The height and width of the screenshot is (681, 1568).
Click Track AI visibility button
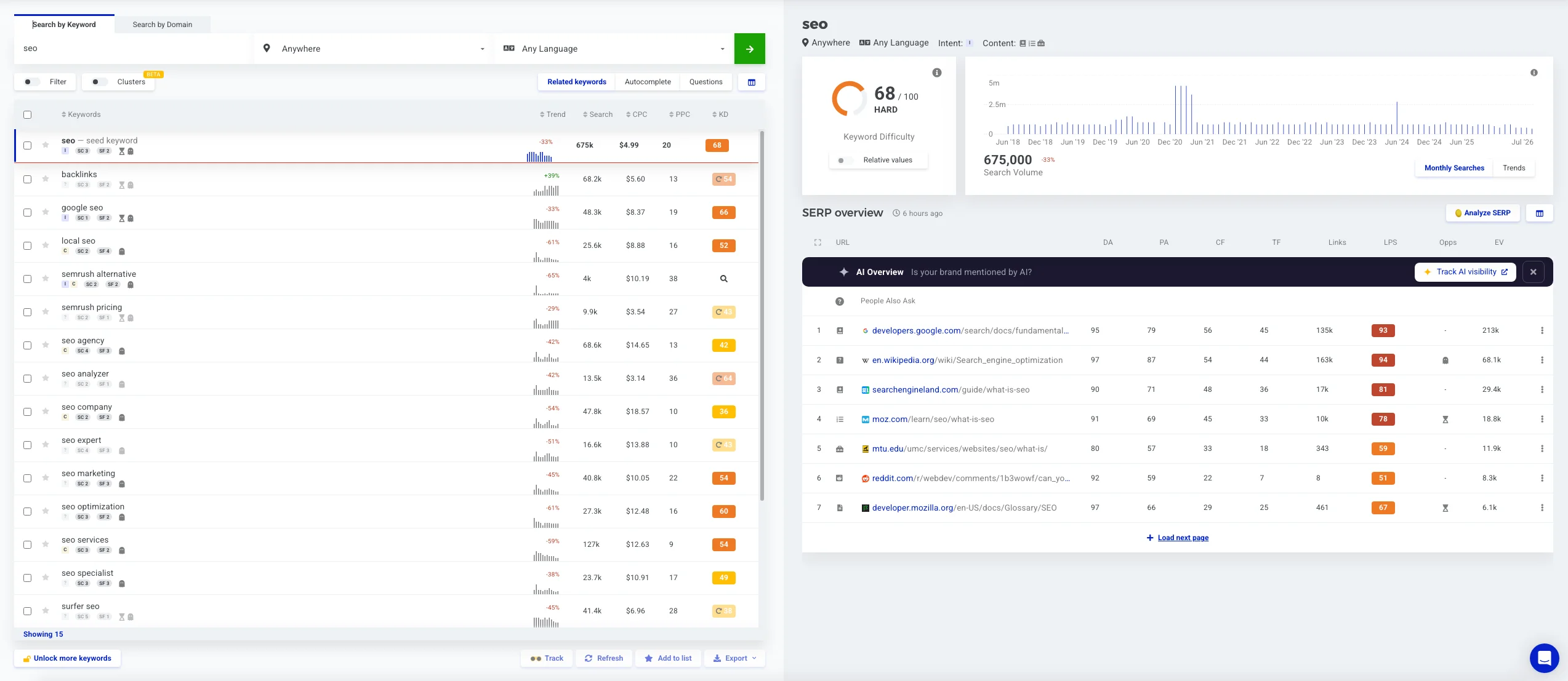coord(1465,272)
